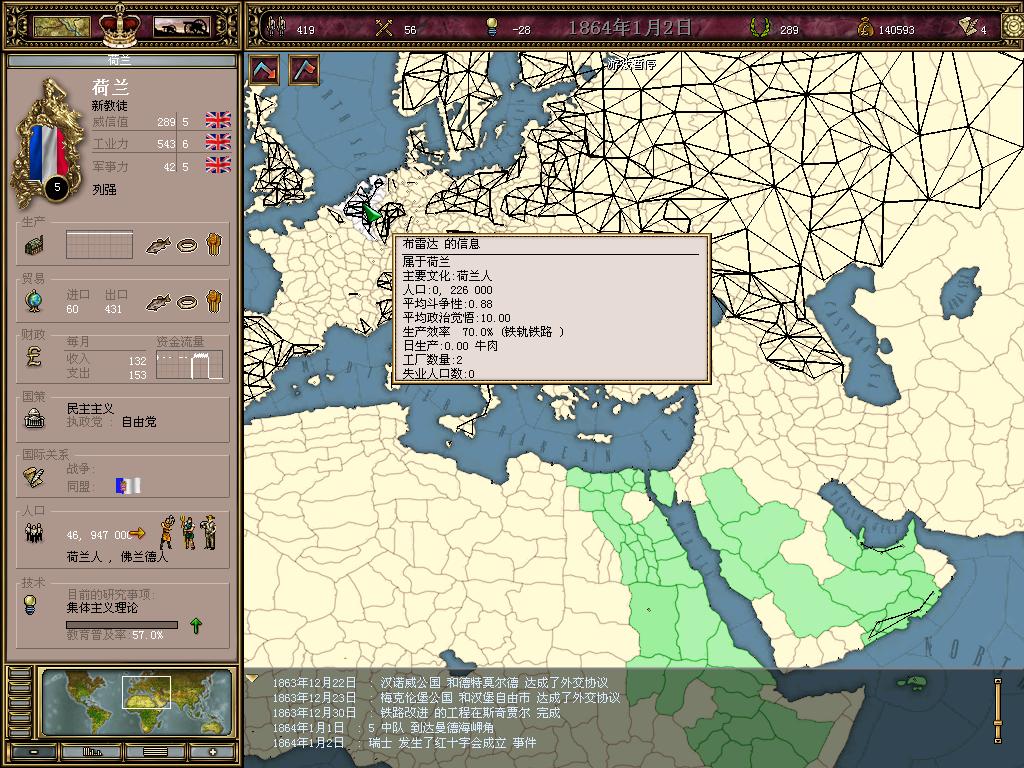Click the ruling party 自由党
Screen dimensions: 1024x768
pos(138,422)
